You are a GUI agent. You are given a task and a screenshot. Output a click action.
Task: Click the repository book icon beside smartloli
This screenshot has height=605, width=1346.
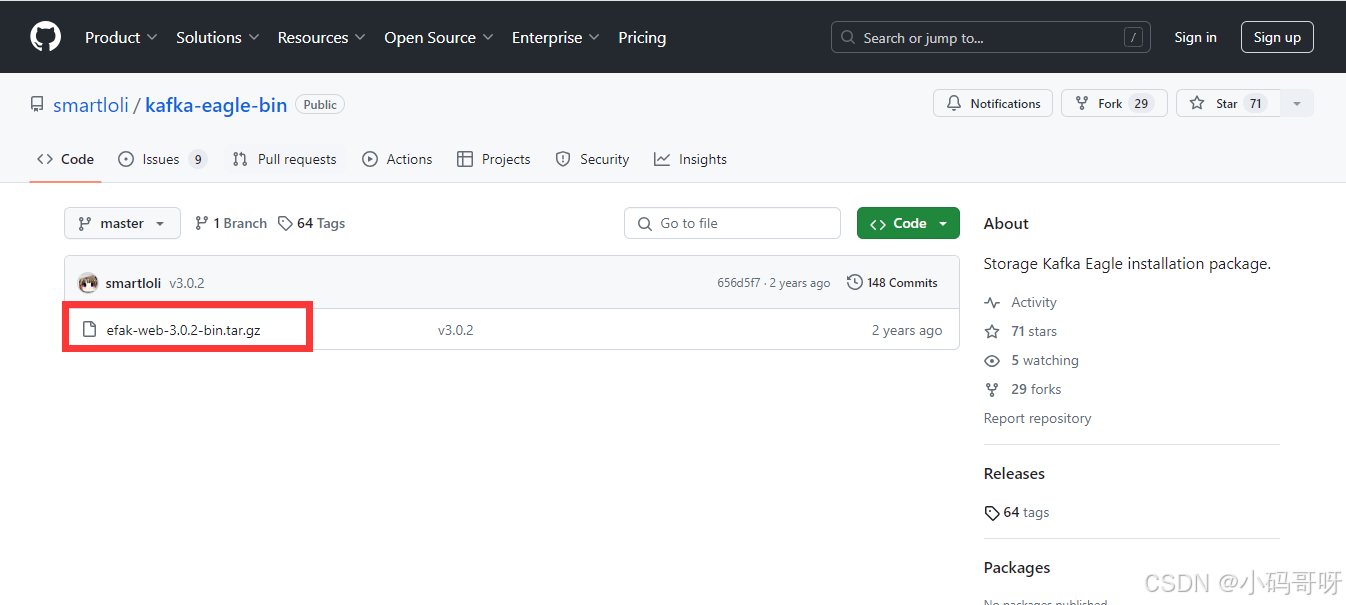tap(37, 104)
